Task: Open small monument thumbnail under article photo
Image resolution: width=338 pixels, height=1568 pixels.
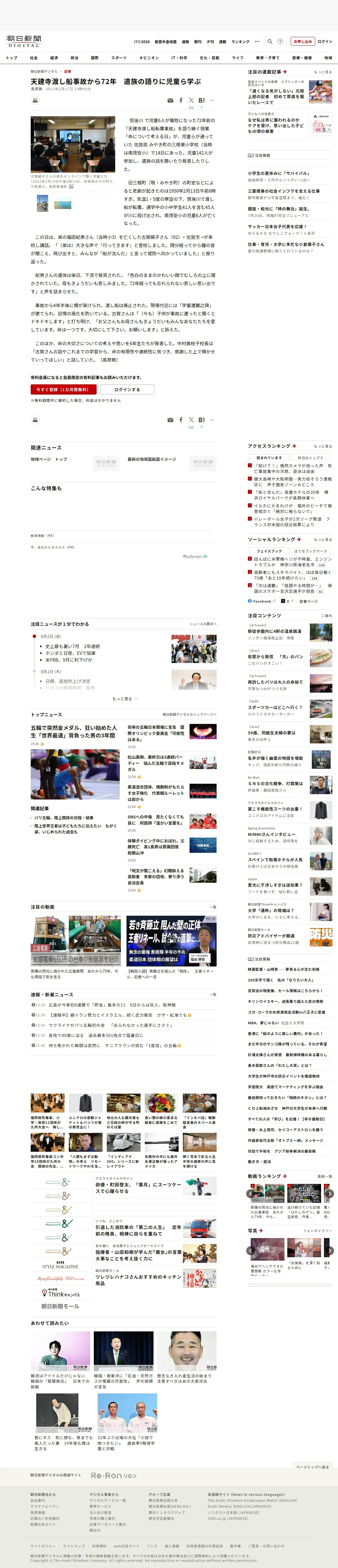Action: (x=43, y=203)
